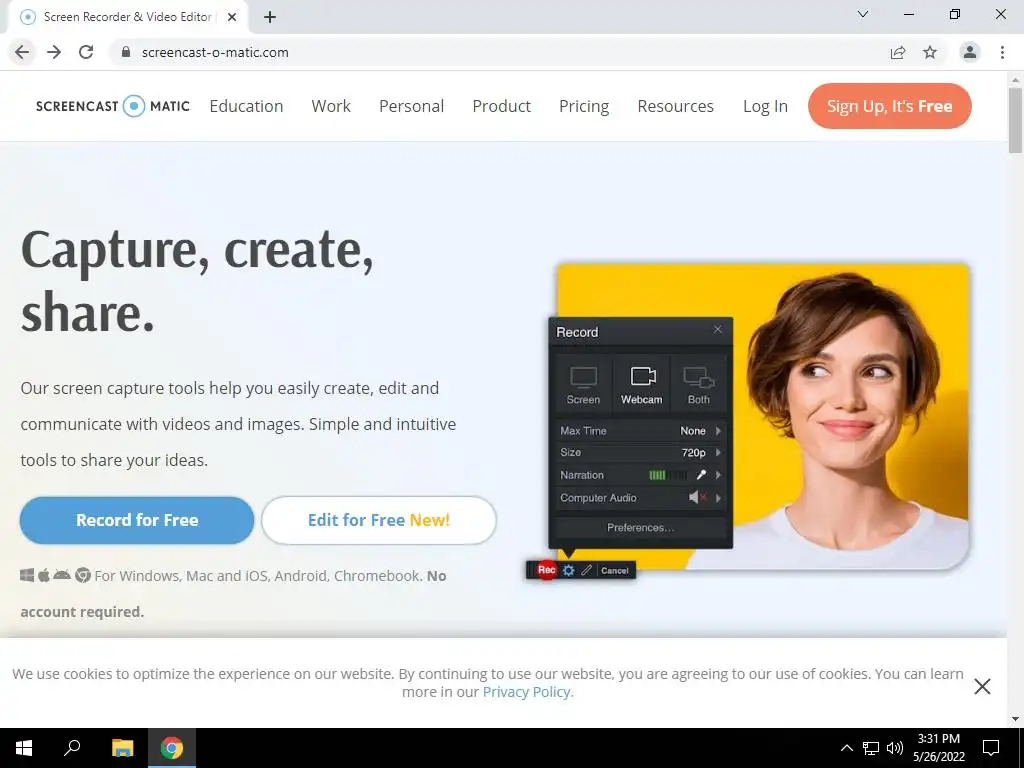
Task: Click the woman's photo thumbnail
Action: (763, 416)
